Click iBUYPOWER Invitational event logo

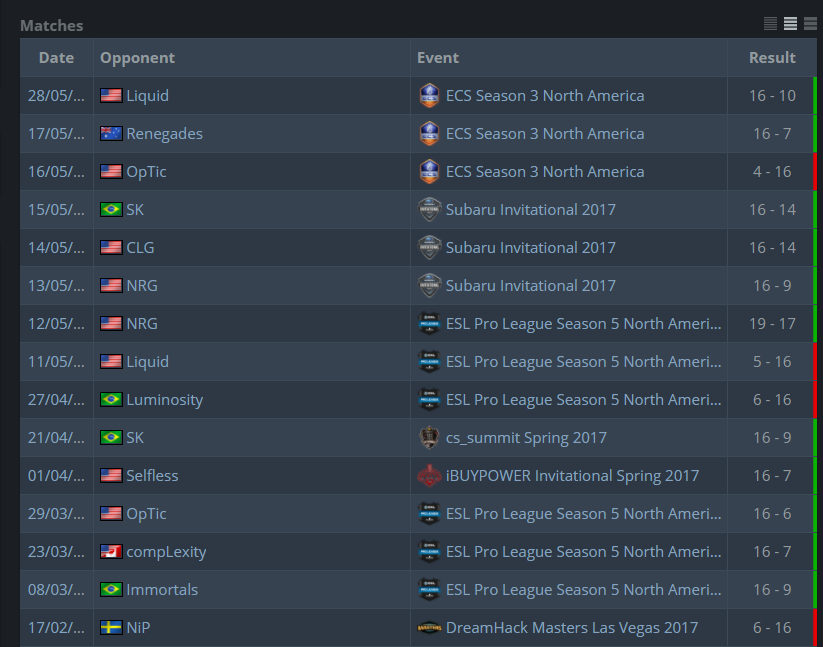(x=429, y=475)
